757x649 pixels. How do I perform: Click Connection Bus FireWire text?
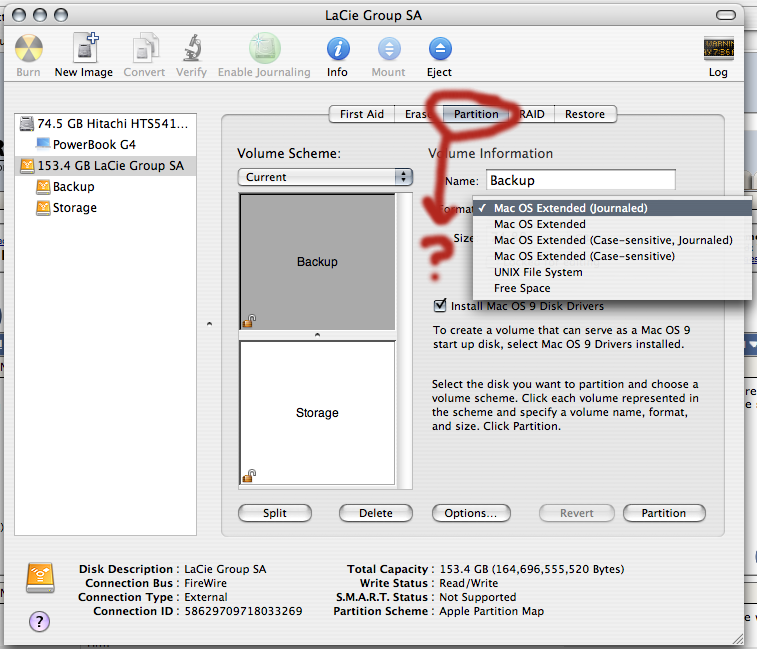click(x=205, y=583)
